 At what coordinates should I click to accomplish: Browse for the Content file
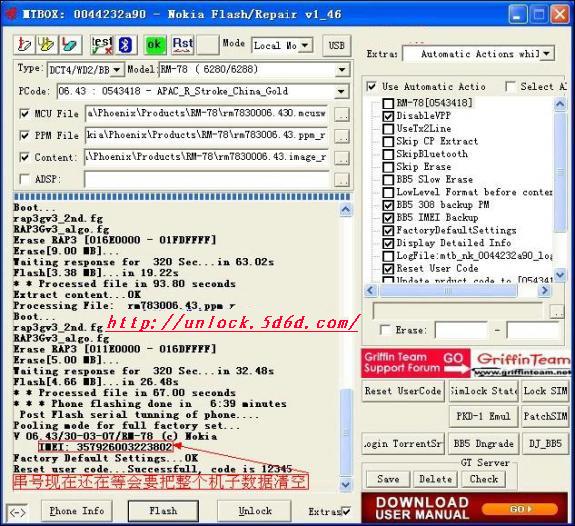342,158
